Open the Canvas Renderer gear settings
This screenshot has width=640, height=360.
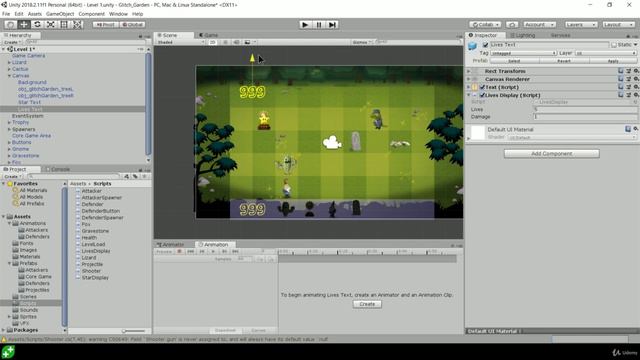[x=636, y=79]
